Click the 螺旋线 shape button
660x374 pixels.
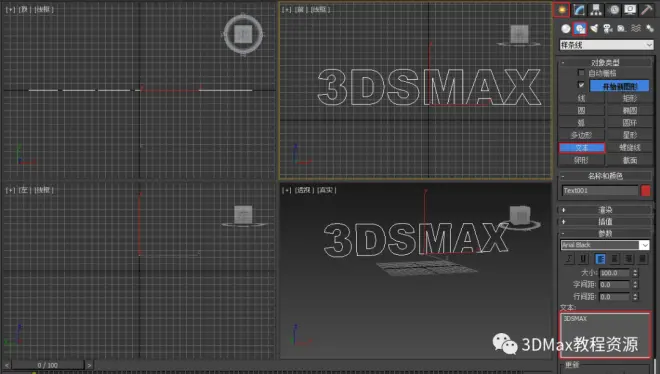[630, 148]
